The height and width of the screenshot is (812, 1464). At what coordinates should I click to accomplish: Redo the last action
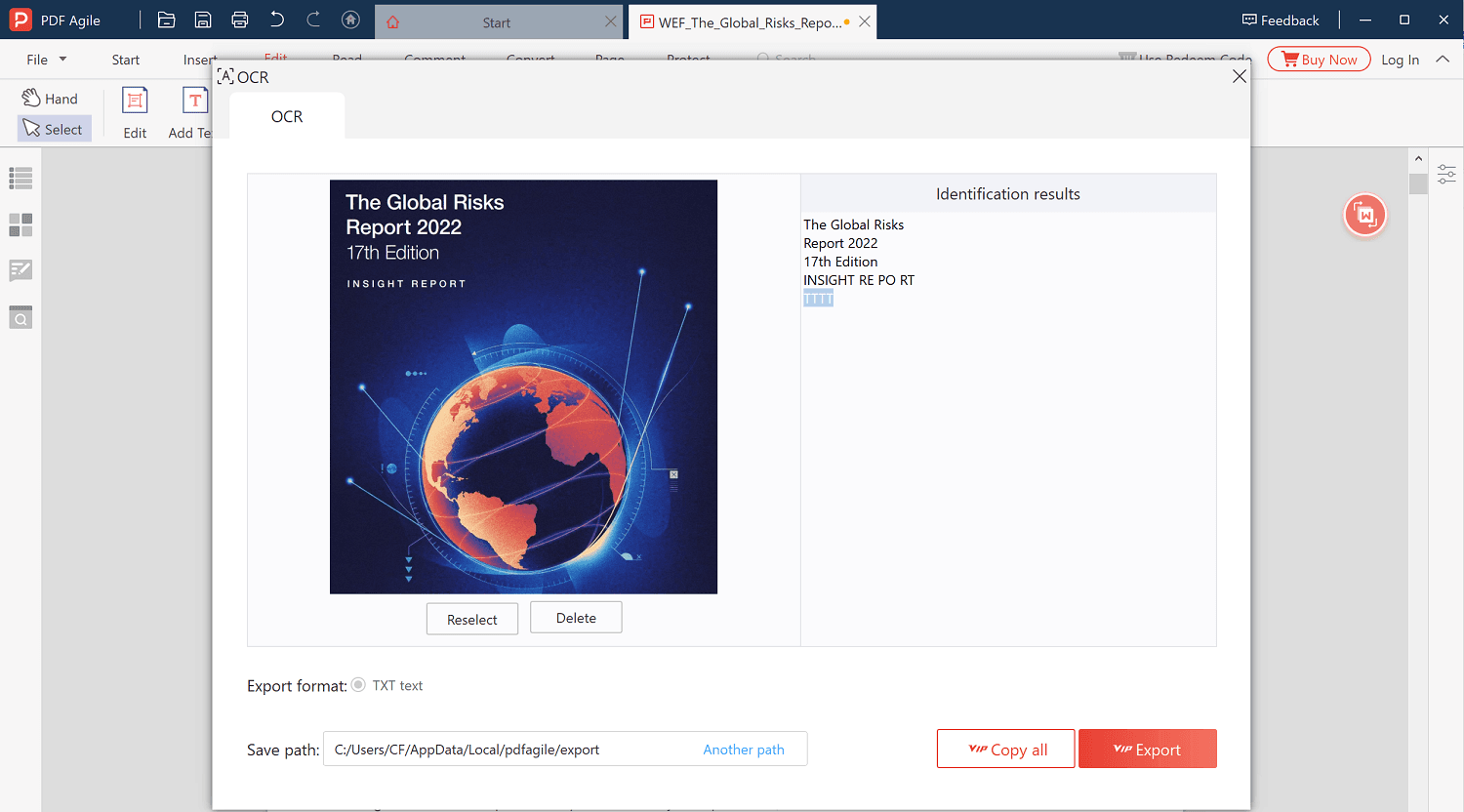tap(313, 20)
